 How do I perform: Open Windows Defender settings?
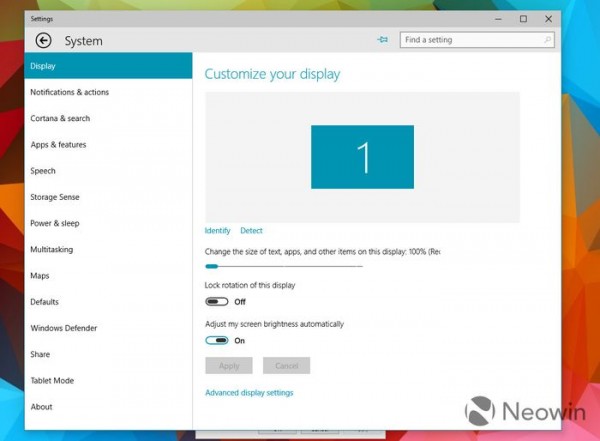pyautogui.click(x=62, y=328)
